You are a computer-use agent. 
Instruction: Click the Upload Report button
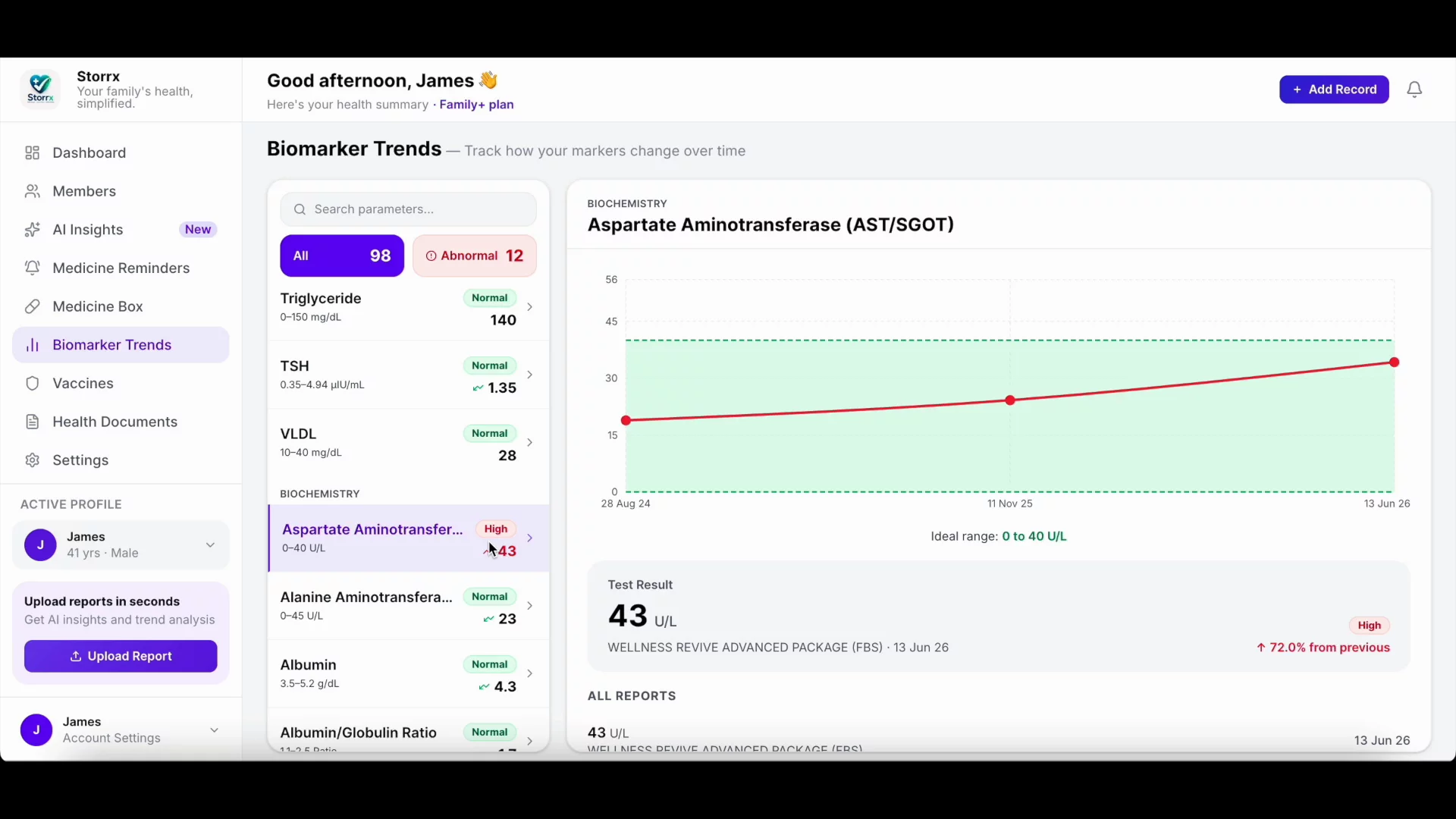pyautogui.click(x=121, y=657)
